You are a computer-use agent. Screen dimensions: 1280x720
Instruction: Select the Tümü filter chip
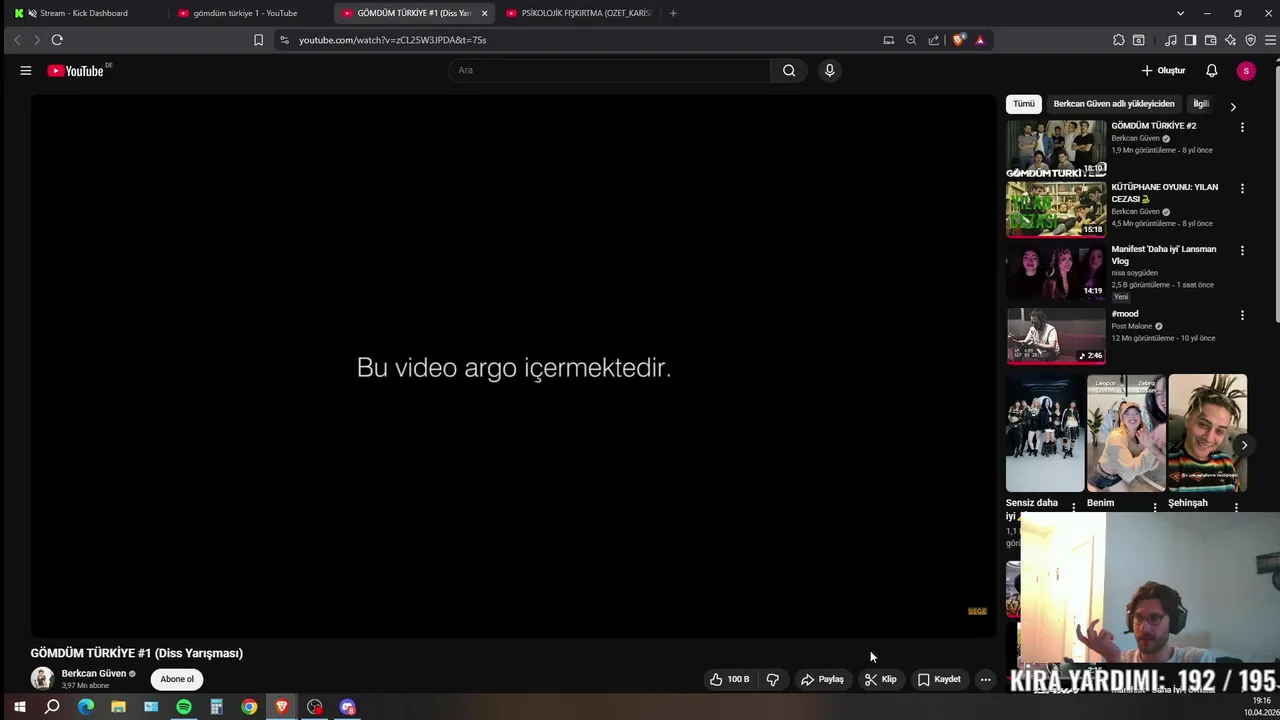coord(1024,104)
